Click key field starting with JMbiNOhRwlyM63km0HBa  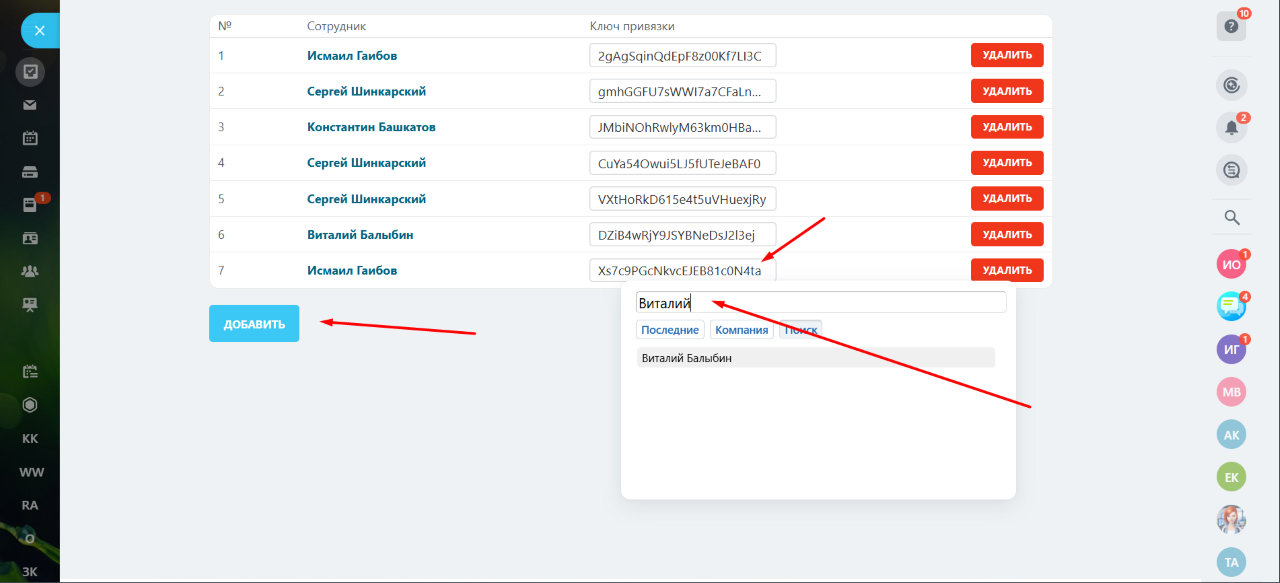click(683, 127)
